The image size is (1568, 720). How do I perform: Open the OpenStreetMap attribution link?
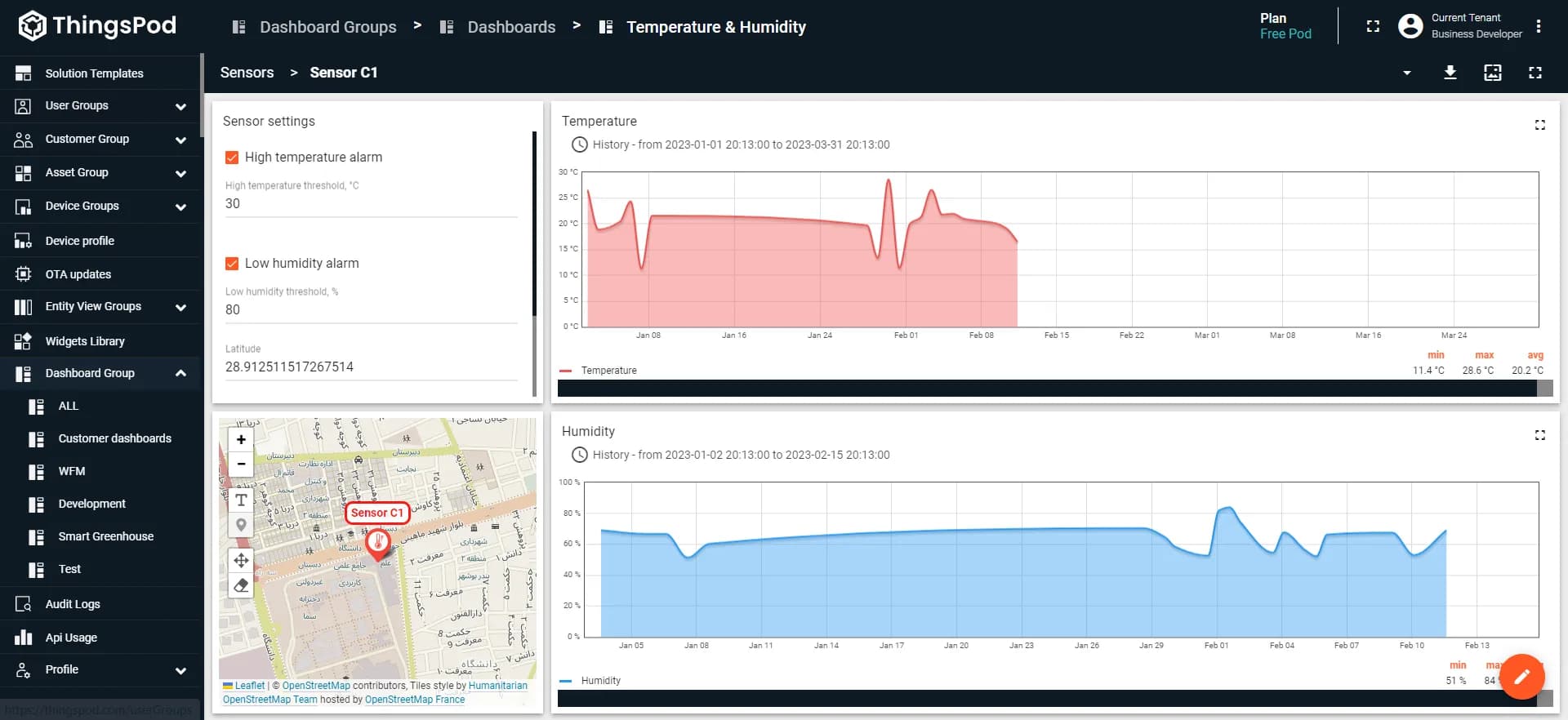tap(315, 686)
